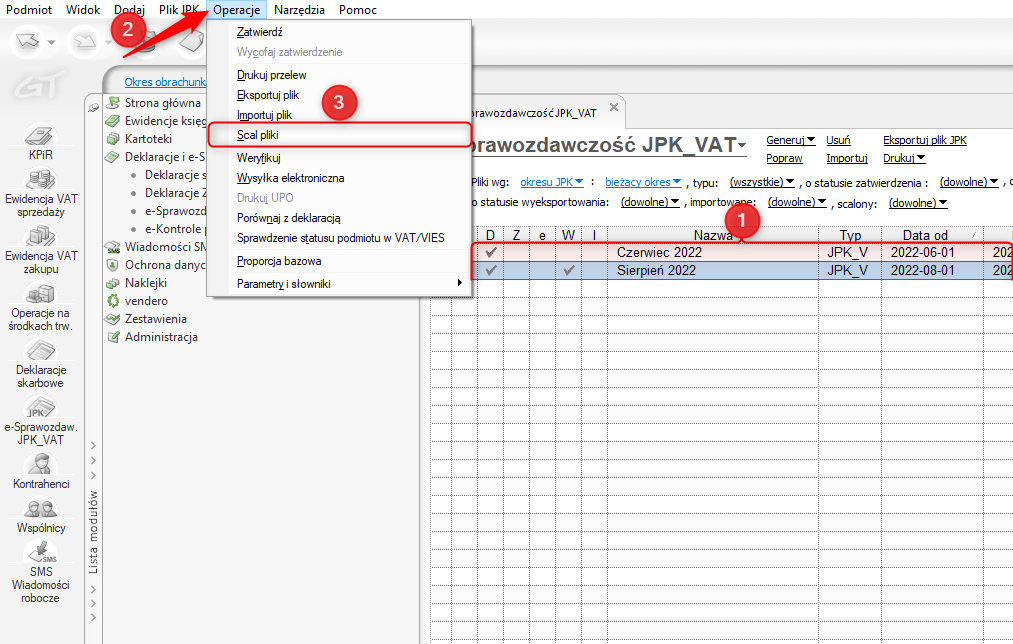Choose Importuj plik menu entry

coord(340,115)
